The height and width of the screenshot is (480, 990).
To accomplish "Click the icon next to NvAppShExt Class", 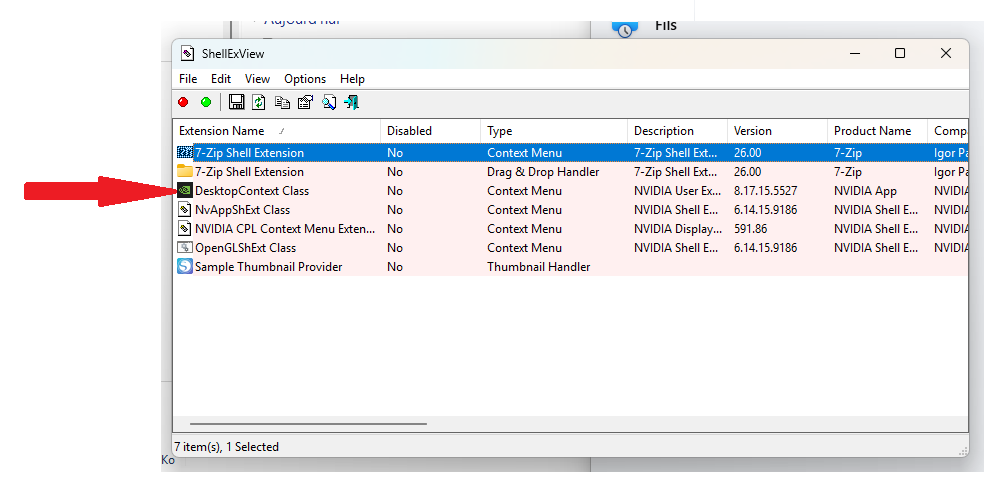I will 185,209.
